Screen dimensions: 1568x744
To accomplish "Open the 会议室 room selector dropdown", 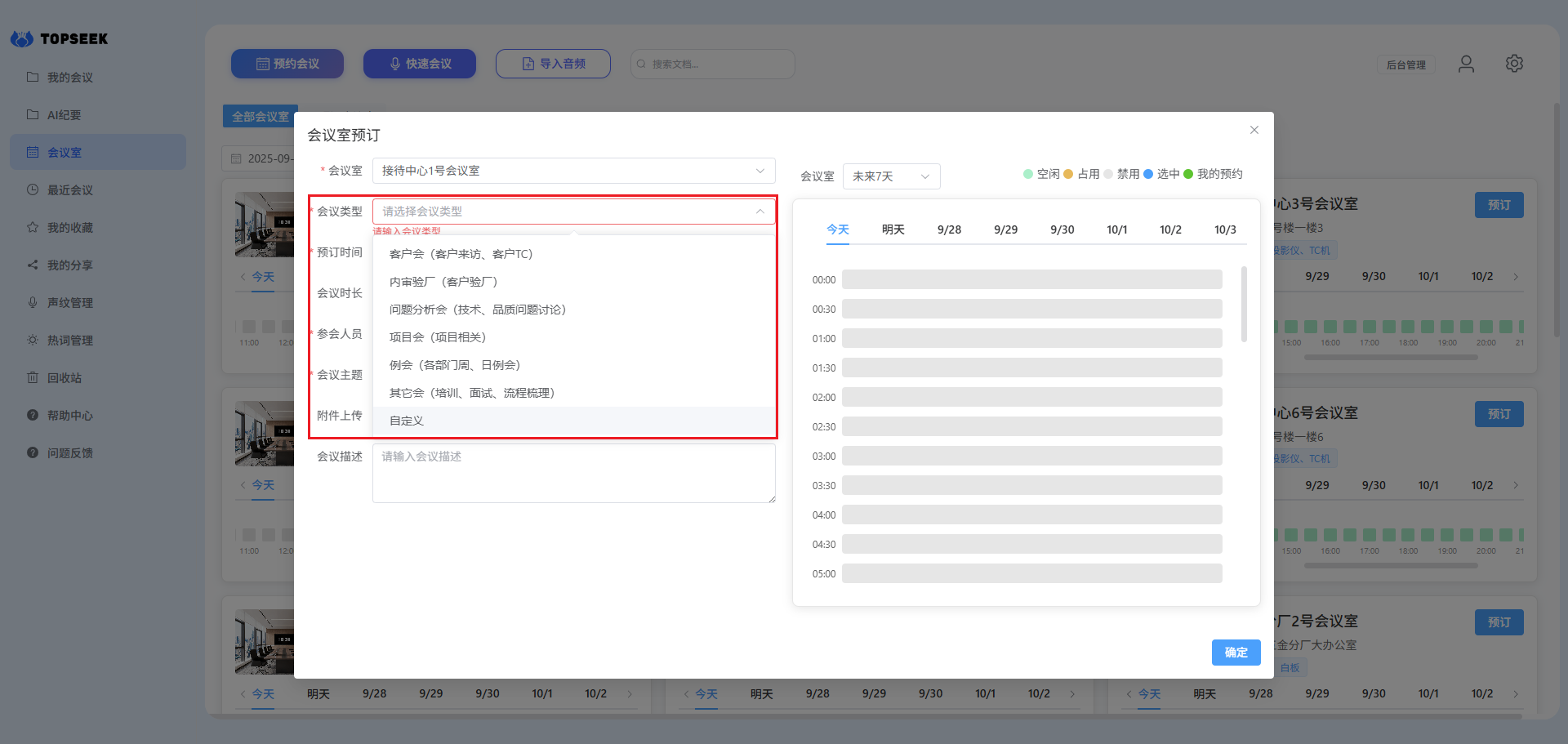I will point(573,171).
